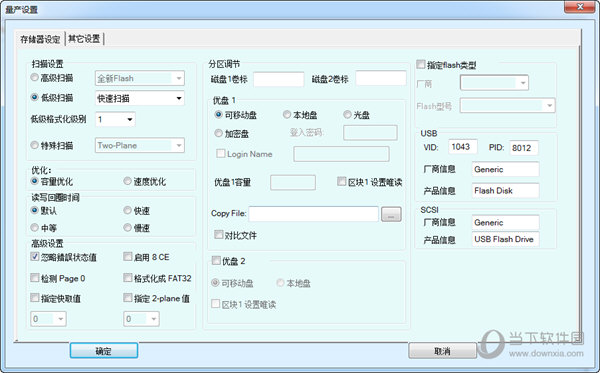Click the Copy File path field
The image size is (600, 373).
pos(313,214)
